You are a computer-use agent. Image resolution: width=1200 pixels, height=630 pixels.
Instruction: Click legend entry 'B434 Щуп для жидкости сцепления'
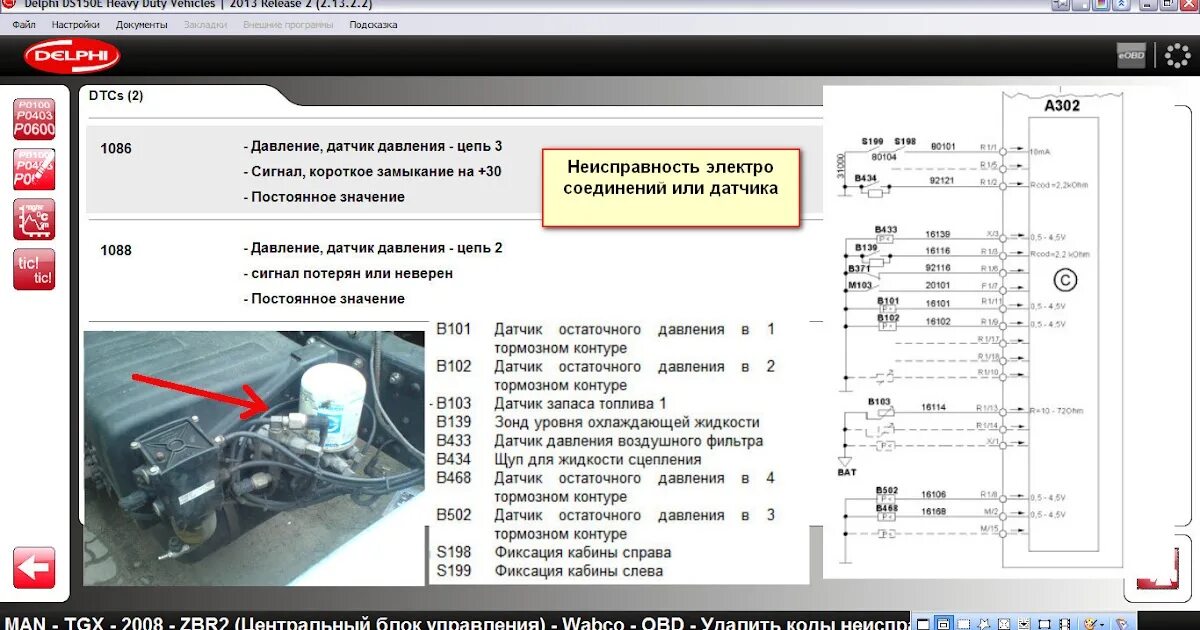[569, 459]
